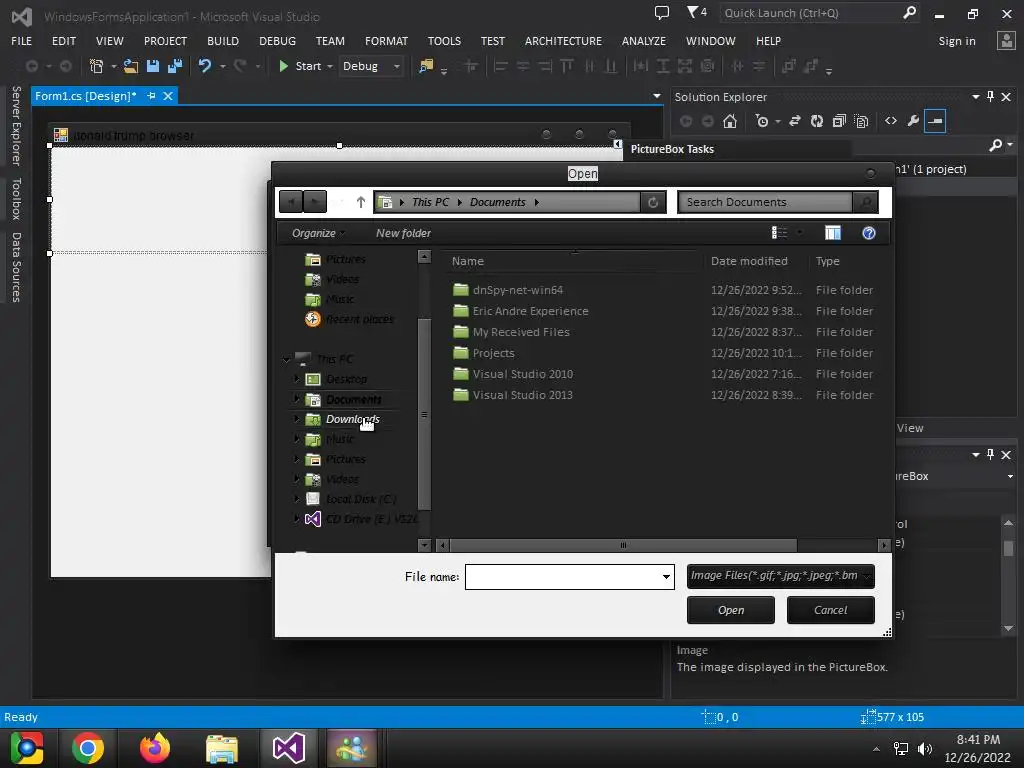Click the Solution Explorer Home icon
This screenshot has width=1024, height=768.
pos(730,121)
